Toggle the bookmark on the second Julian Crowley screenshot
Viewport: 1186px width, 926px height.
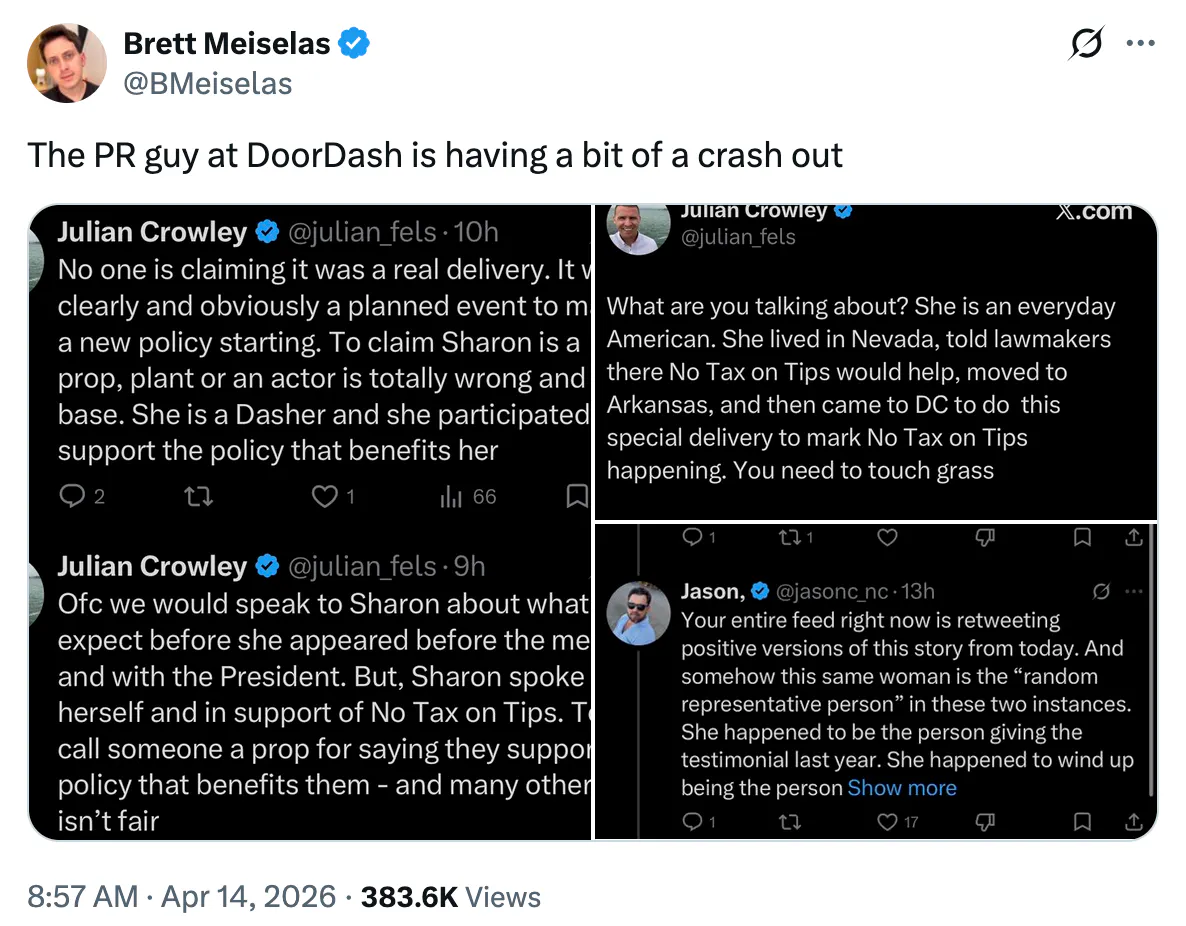[x=1082, y=537]
